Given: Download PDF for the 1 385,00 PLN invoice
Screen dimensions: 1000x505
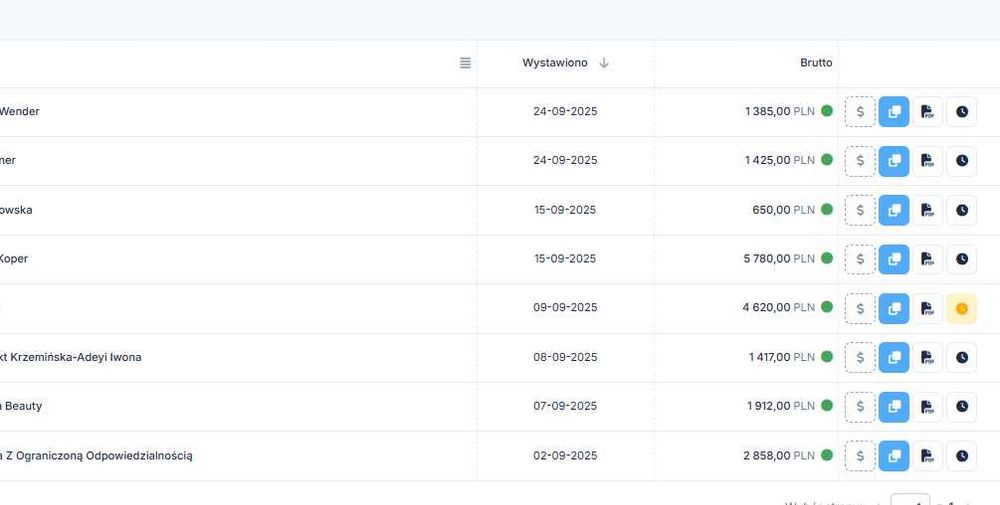Looking at the screenshot, I should (927, 112).
